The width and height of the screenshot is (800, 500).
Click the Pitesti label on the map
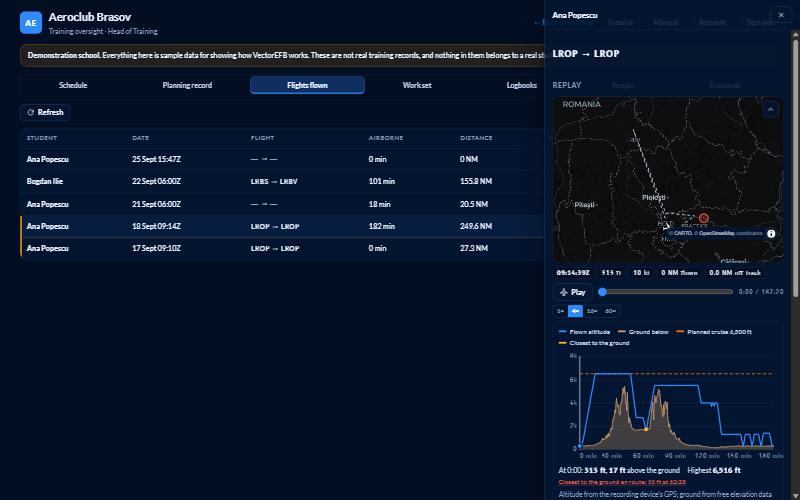point(585,205)
